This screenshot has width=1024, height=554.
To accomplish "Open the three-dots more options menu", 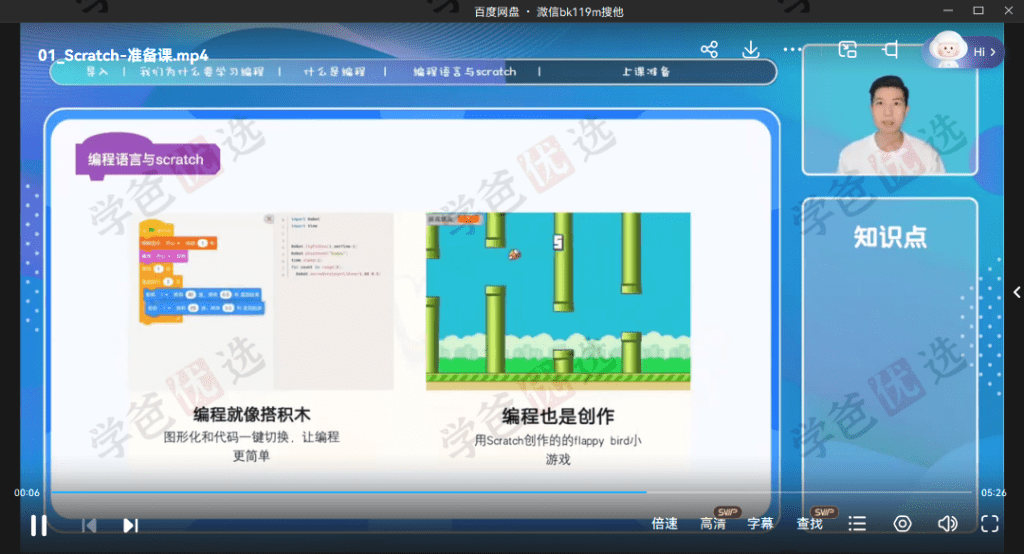I will coord(792,50).
